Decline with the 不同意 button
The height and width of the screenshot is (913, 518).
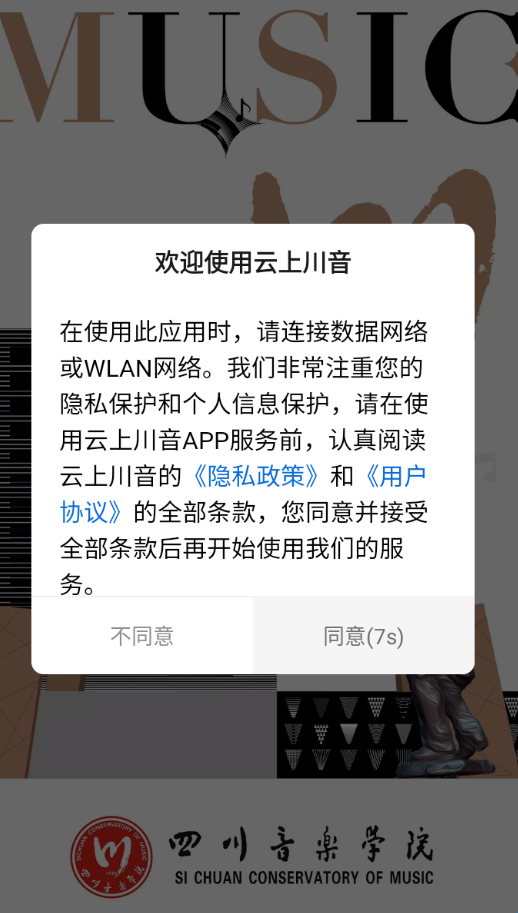coord(142,636)
